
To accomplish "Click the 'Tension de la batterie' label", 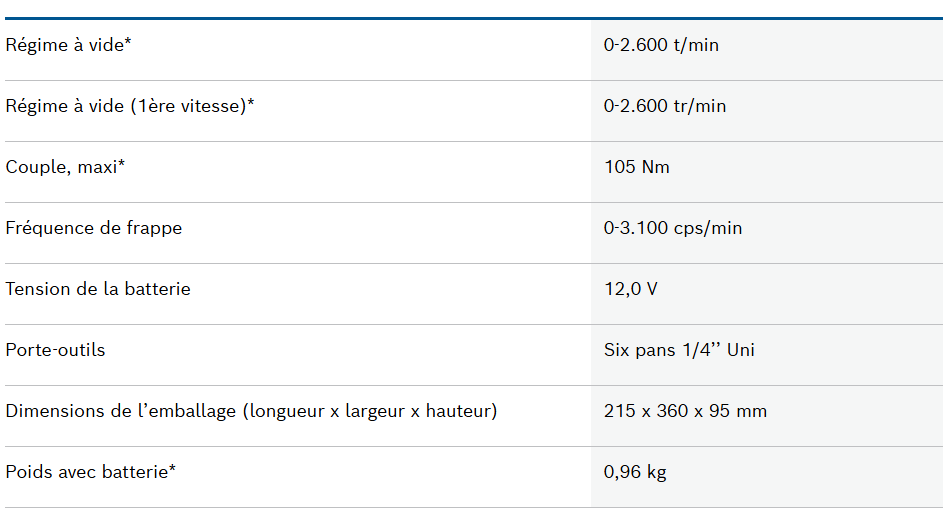I will pyautogui.click(x=98, y=289).
